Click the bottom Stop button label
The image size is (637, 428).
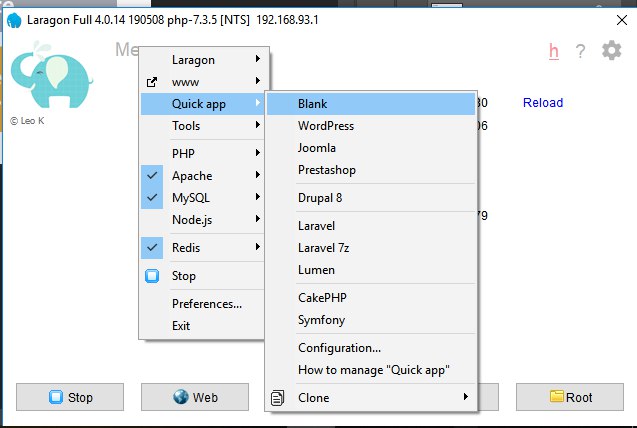pos(80,397)
